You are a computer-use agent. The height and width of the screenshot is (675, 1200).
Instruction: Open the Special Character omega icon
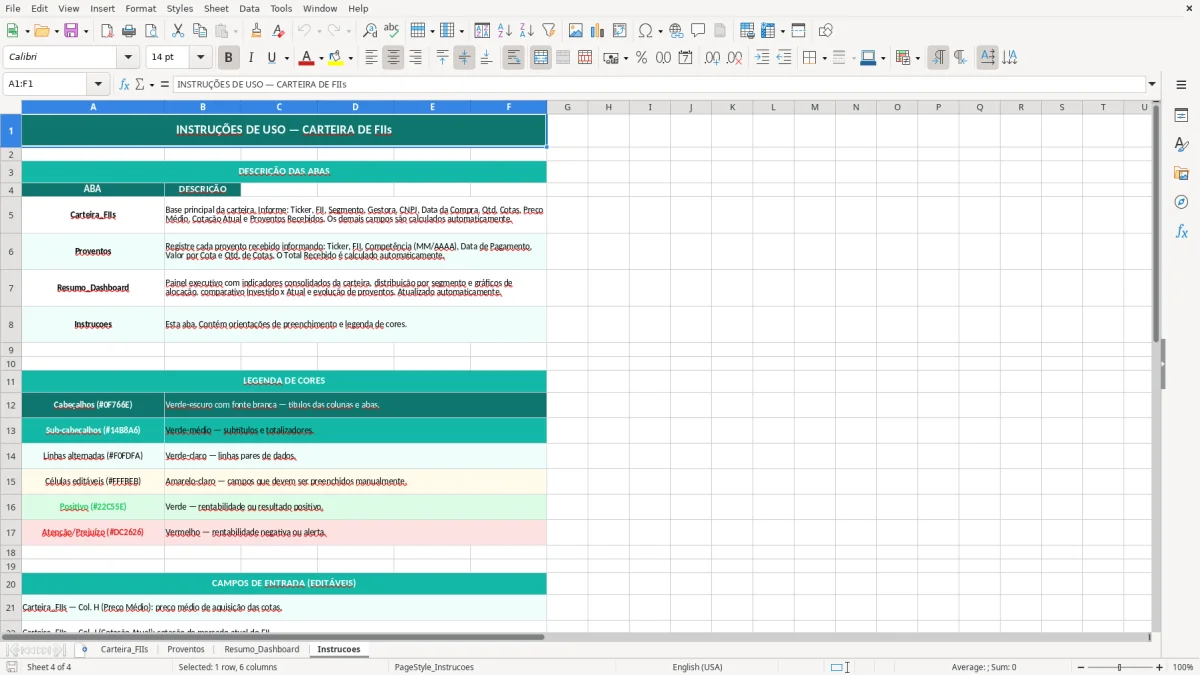point(645,31)
